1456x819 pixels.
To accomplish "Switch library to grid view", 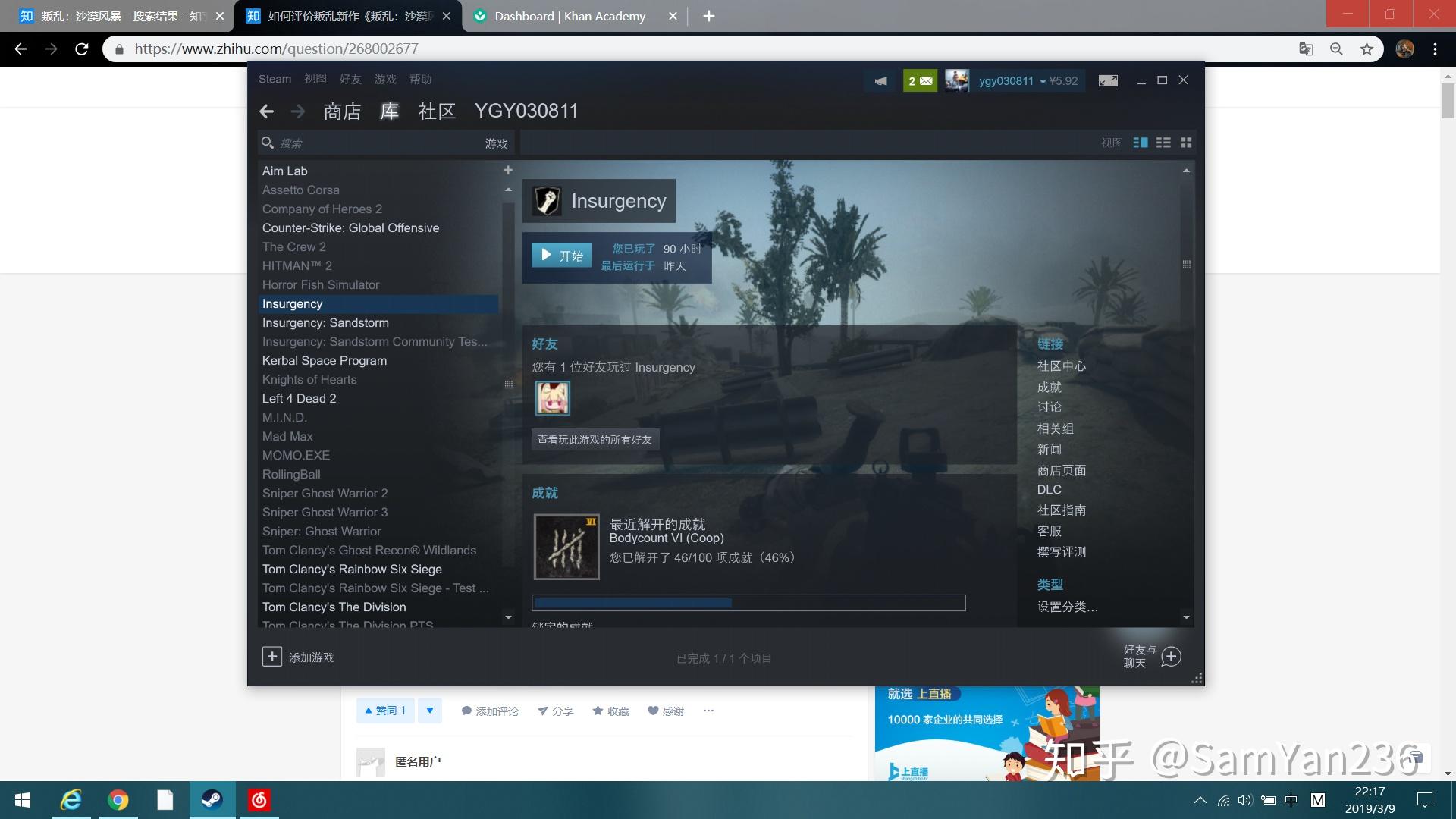I will tap(1186, 143).
